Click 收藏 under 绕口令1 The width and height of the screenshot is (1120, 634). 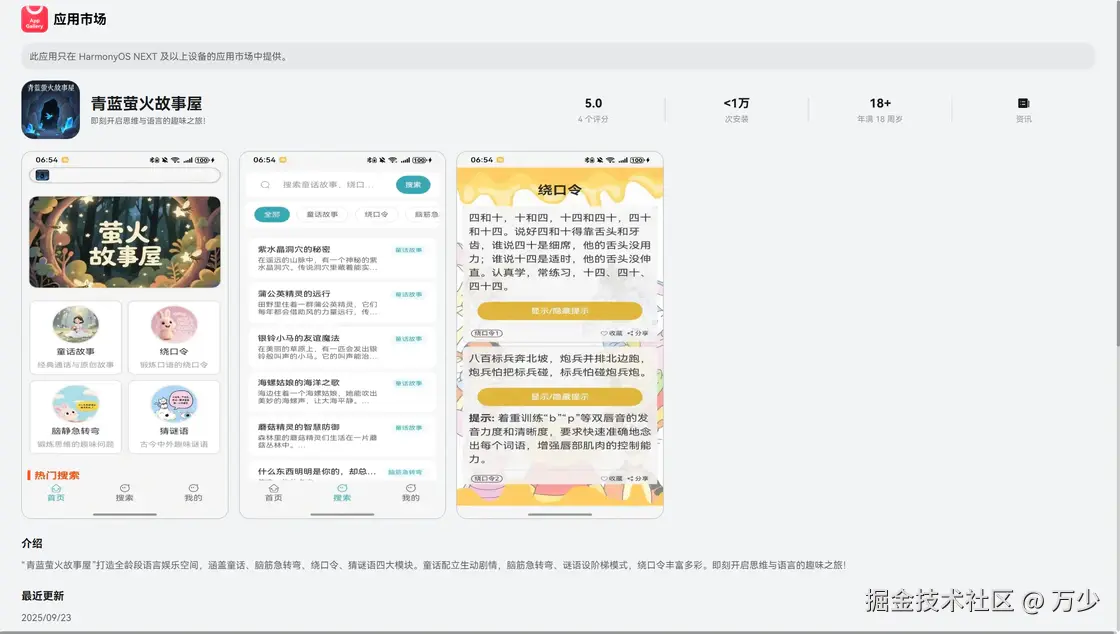pos(611,333)
